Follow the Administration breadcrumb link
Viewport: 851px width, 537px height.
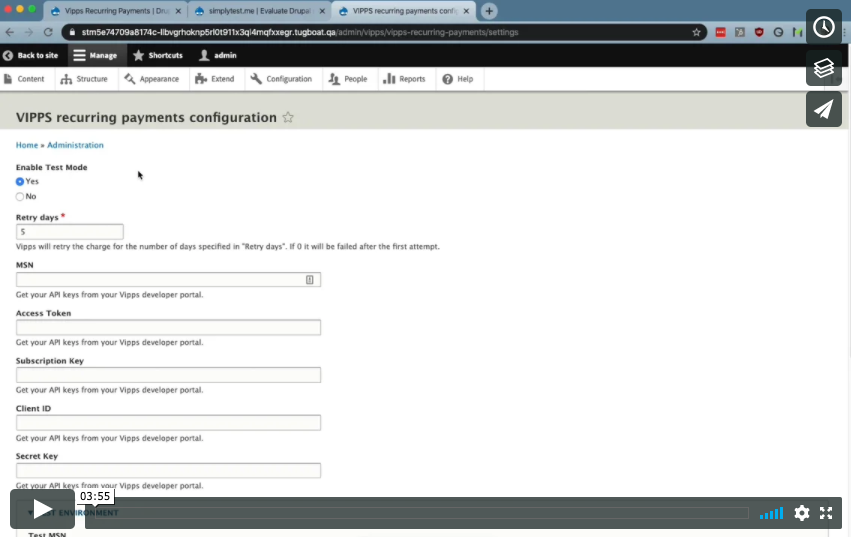tap(75, 145)
